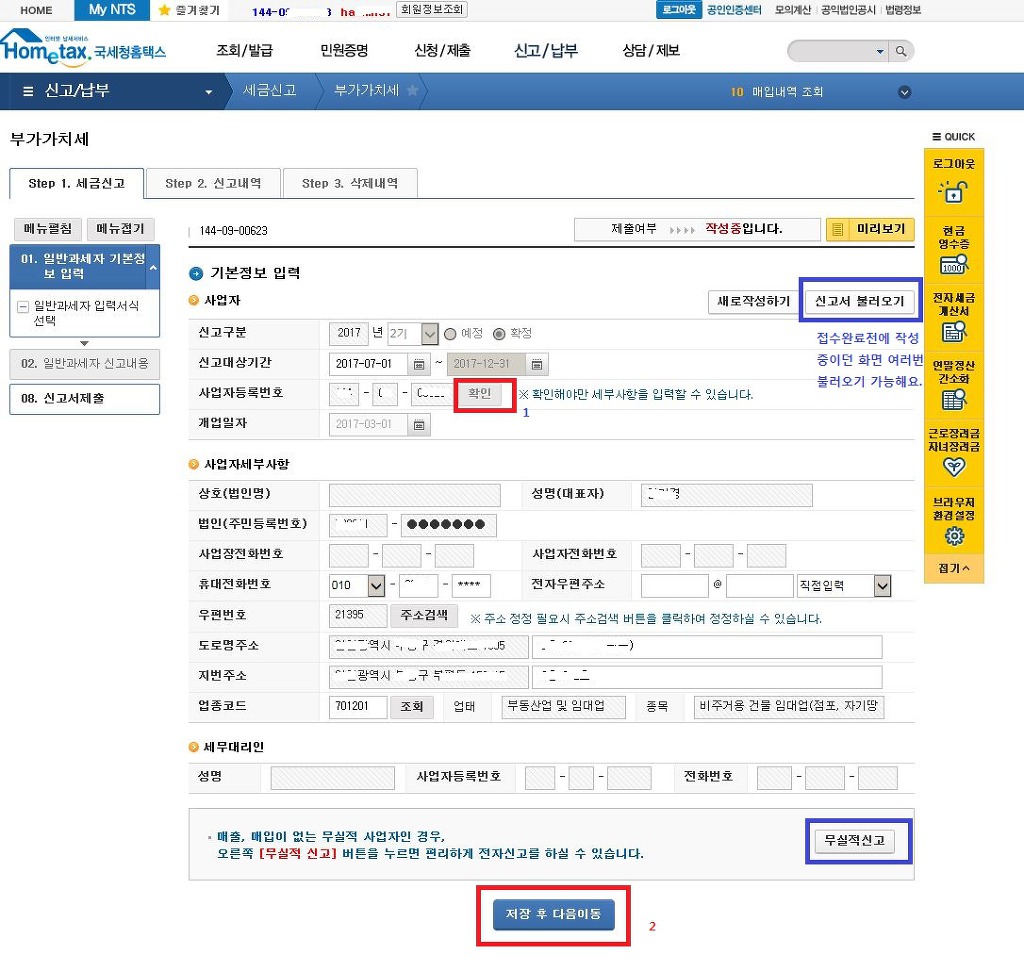
Task: Toggle the star next to 부가가치세 breadcrumb
Action: 412,91
